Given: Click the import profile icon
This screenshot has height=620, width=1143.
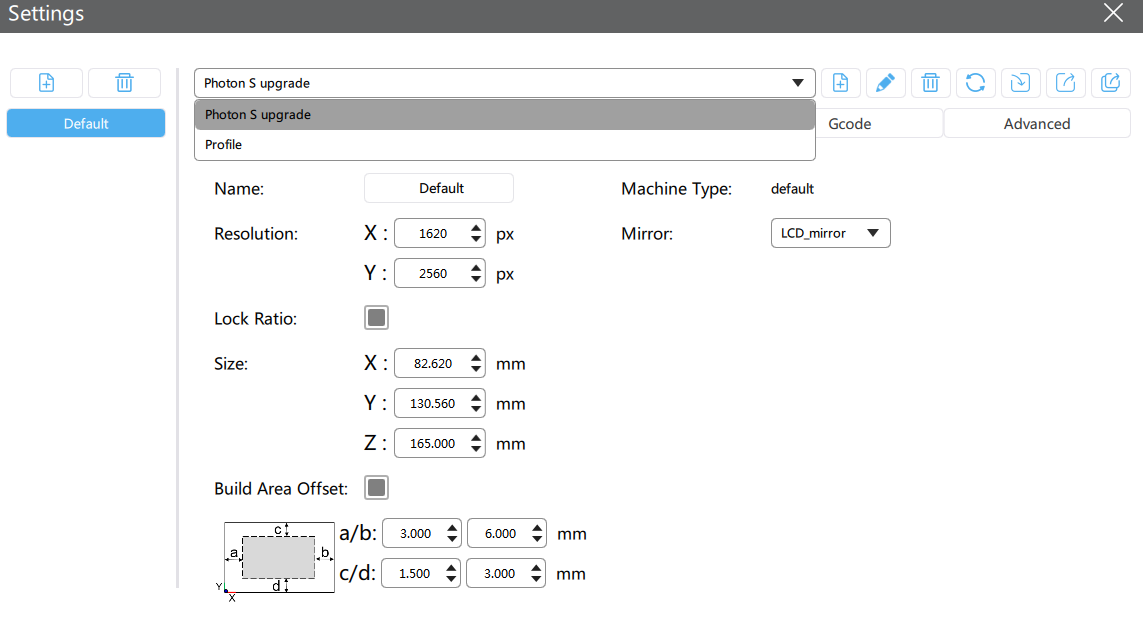Looking at the screenshot, I should coord(1020,83).
